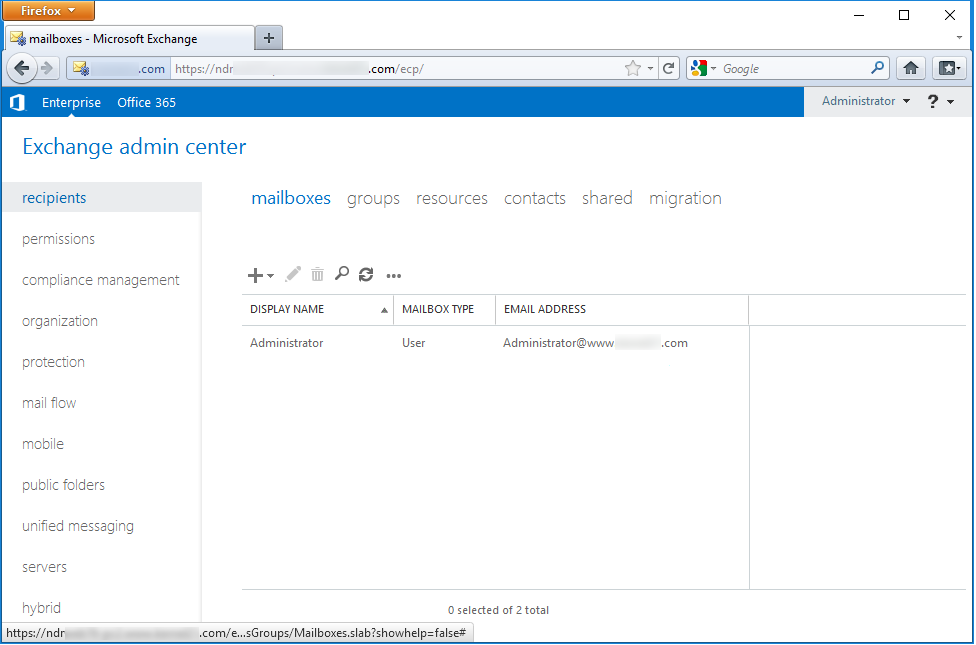Select the groups tab
Image resolution: width=976 pixels, height=645 pixels.
point(373,199)
